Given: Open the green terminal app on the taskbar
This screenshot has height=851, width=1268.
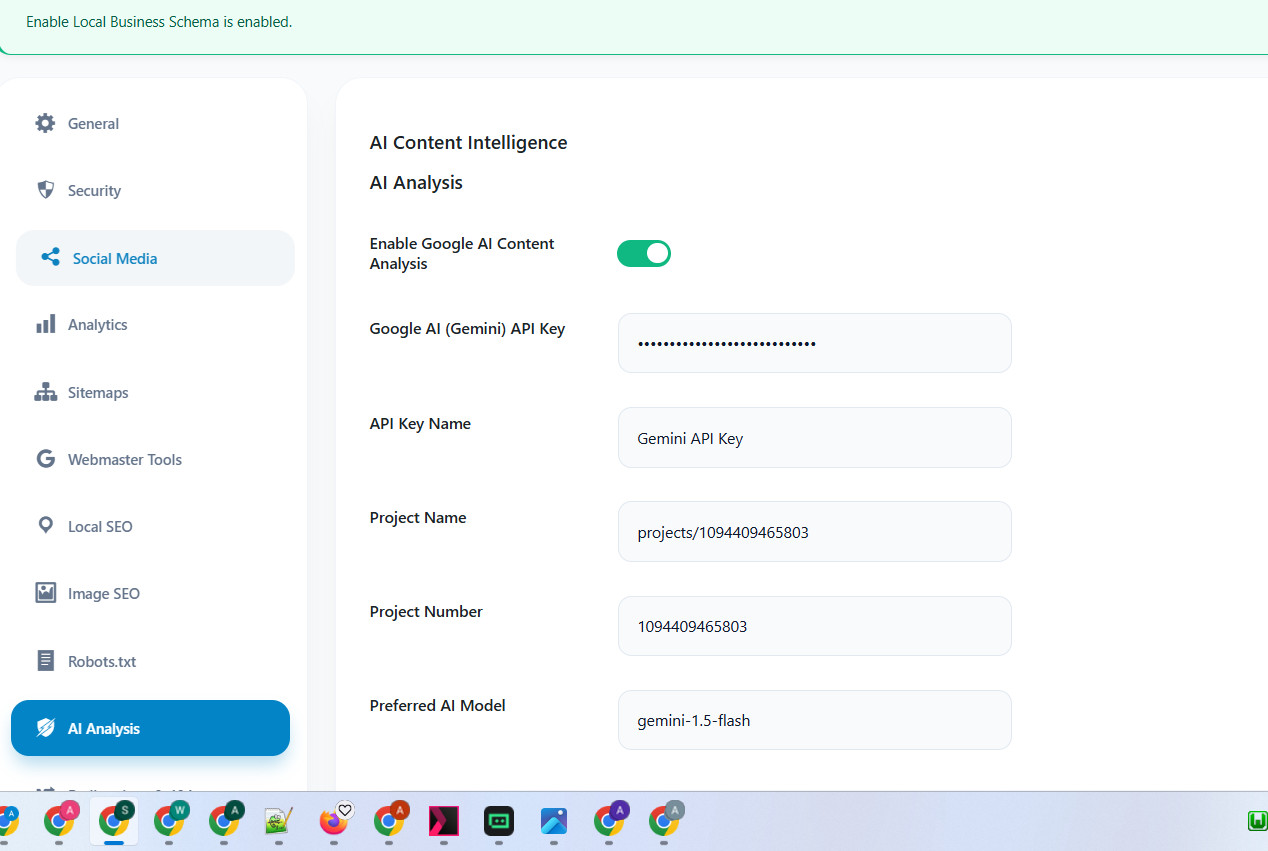Looking at the screenshot, I should 499,822.
